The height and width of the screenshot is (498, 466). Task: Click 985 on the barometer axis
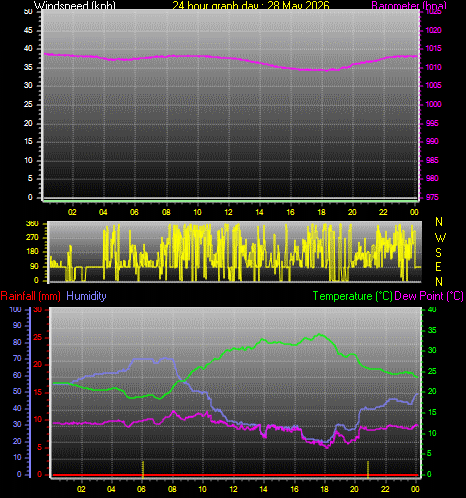tap(432, 160)
